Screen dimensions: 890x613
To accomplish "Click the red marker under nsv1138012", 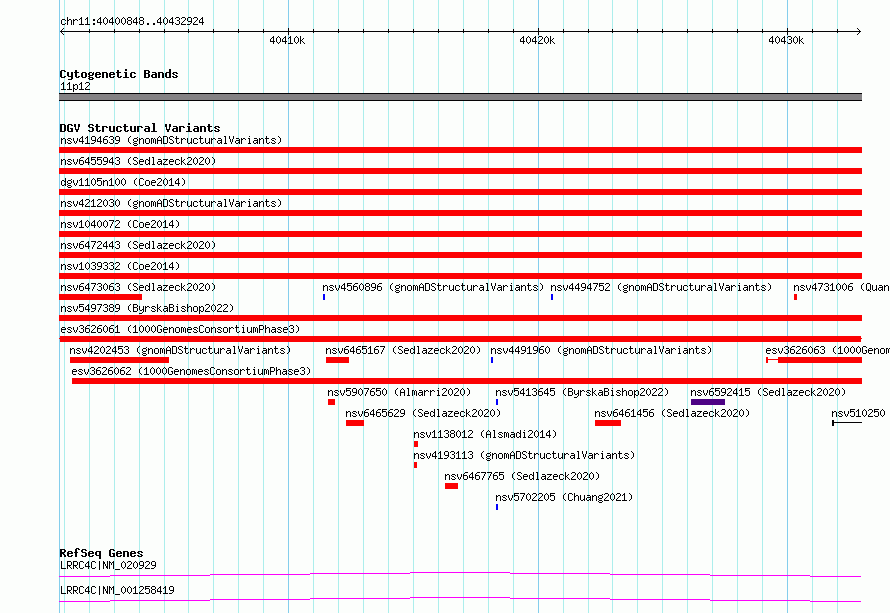I will click(x=416, y=444).
